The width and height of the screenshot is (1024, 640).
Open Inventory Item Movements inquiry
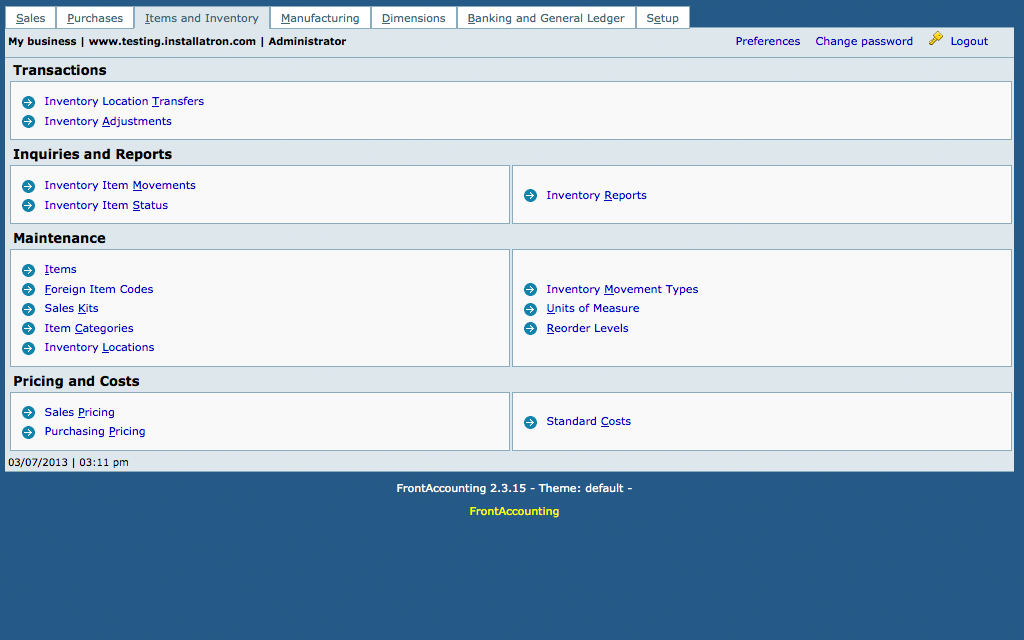click(120, 185)
